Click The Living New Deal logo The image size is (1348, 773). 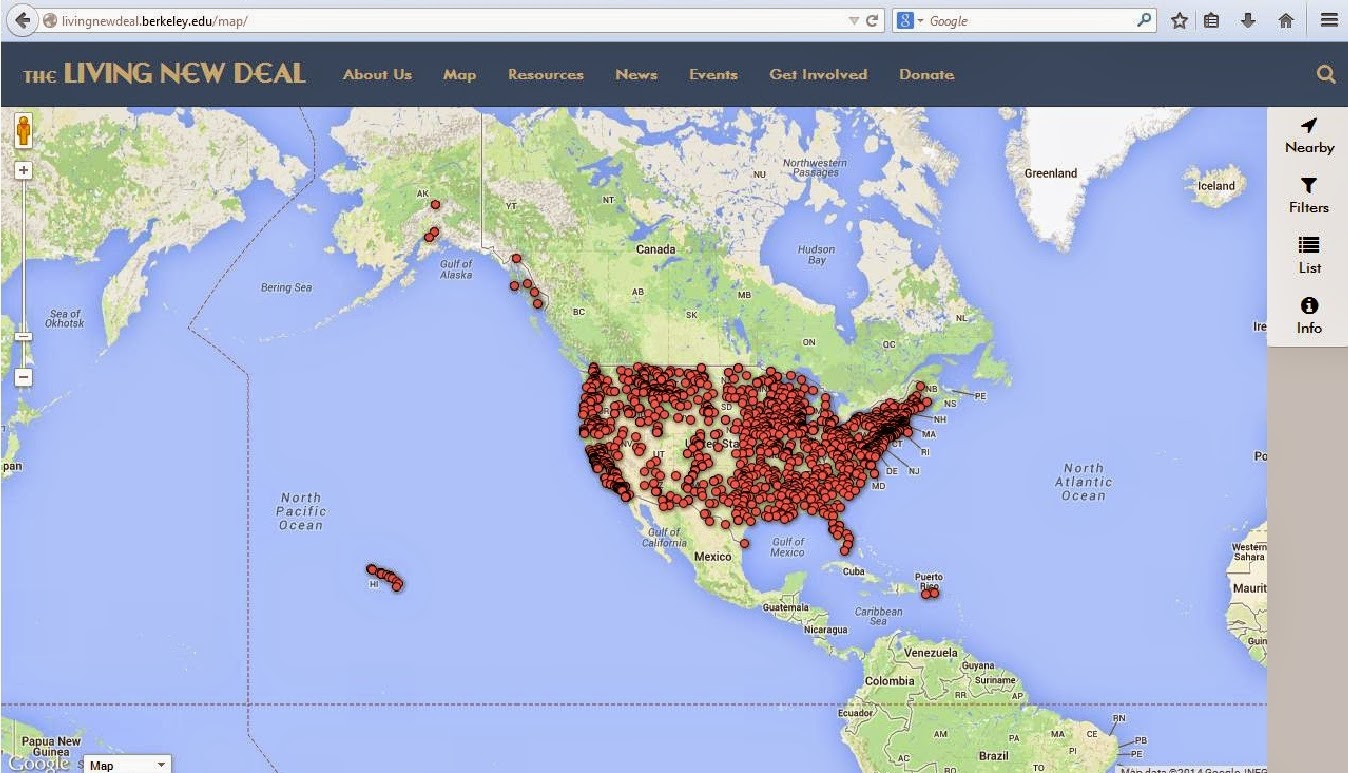165,74
